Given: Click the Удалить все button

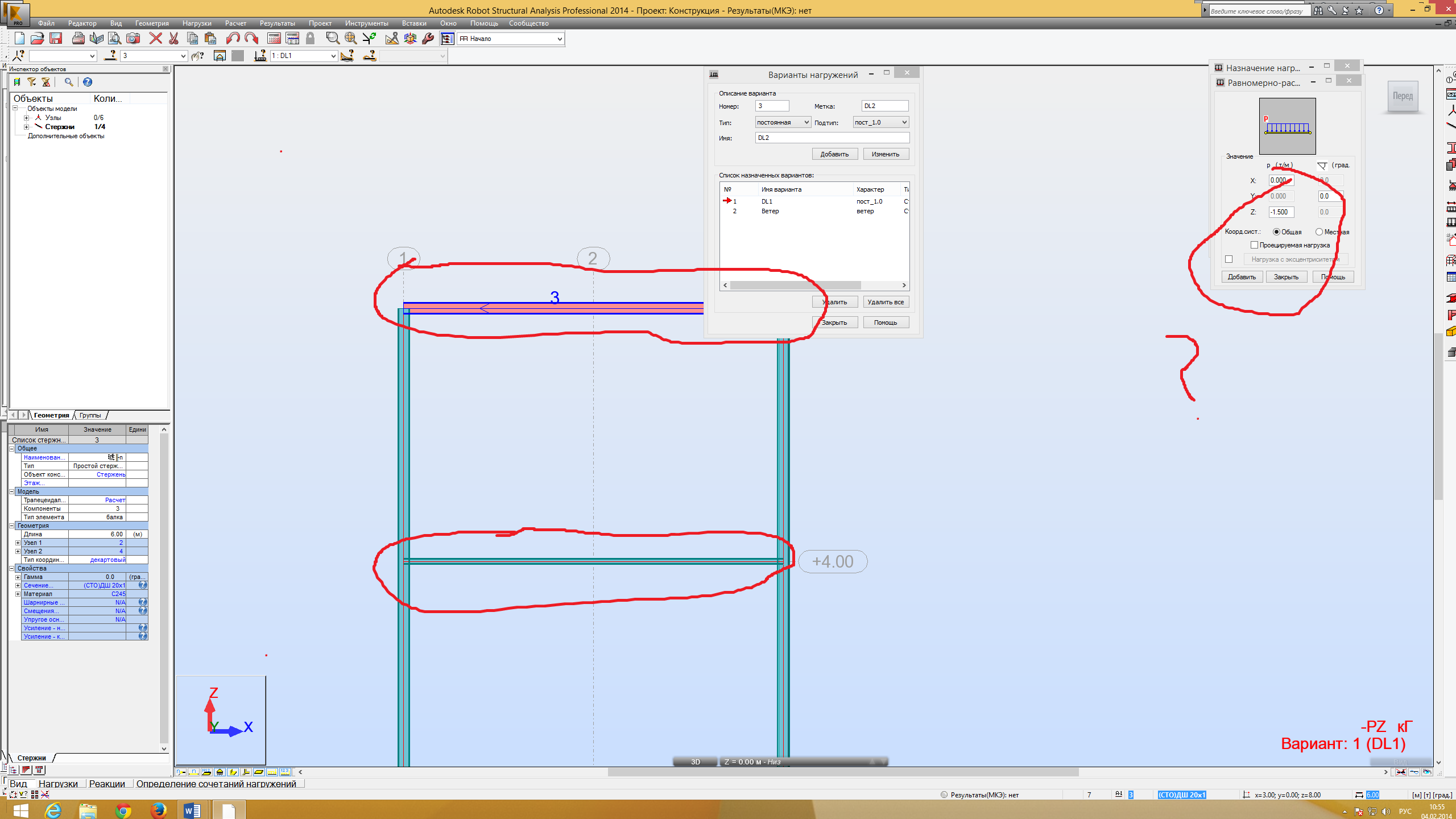Looking at the screenshot, I should [886, 302].
